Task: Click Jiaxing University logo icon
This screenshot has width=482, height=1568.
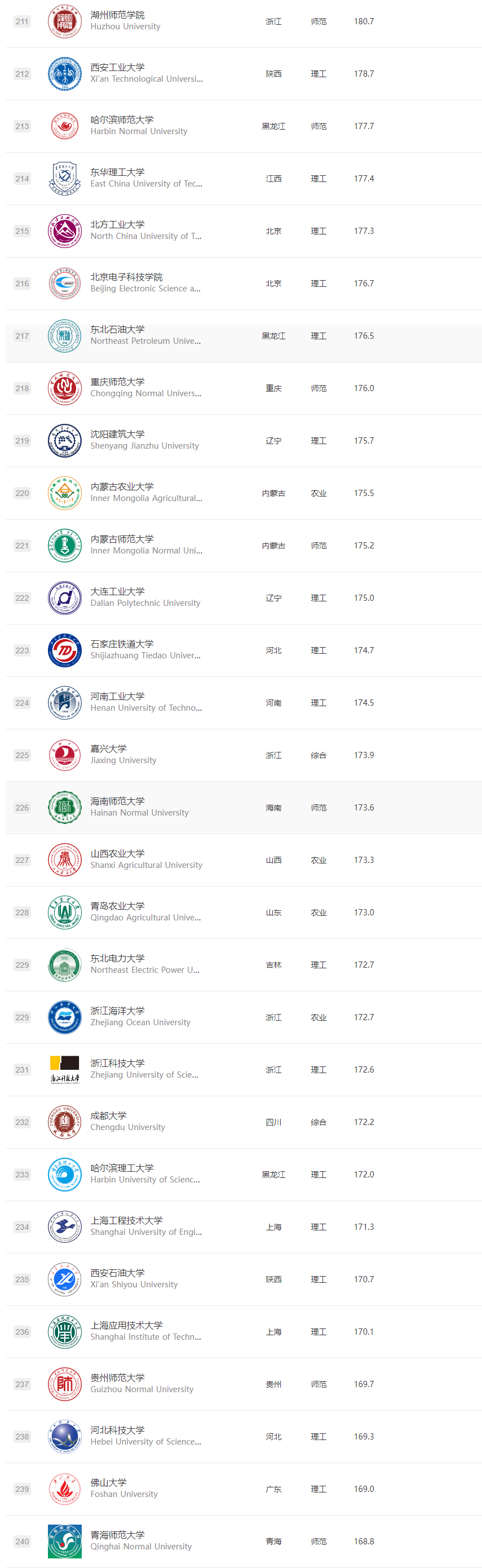Action: [x=64, y=755]
